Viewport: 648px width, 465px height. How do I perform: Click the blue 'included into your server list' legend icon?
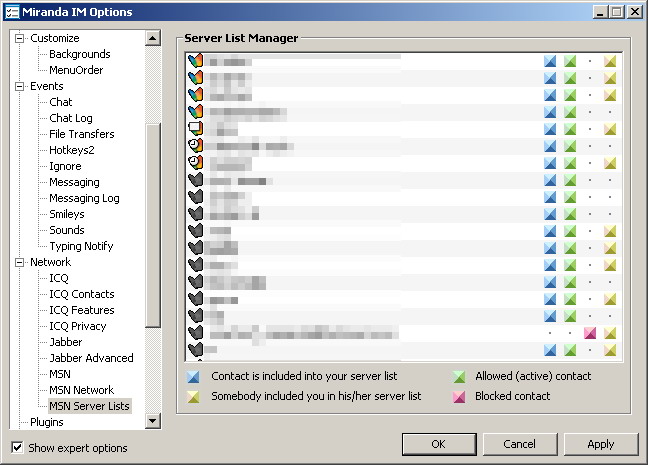pyautogui.click(x=193, y=377)
